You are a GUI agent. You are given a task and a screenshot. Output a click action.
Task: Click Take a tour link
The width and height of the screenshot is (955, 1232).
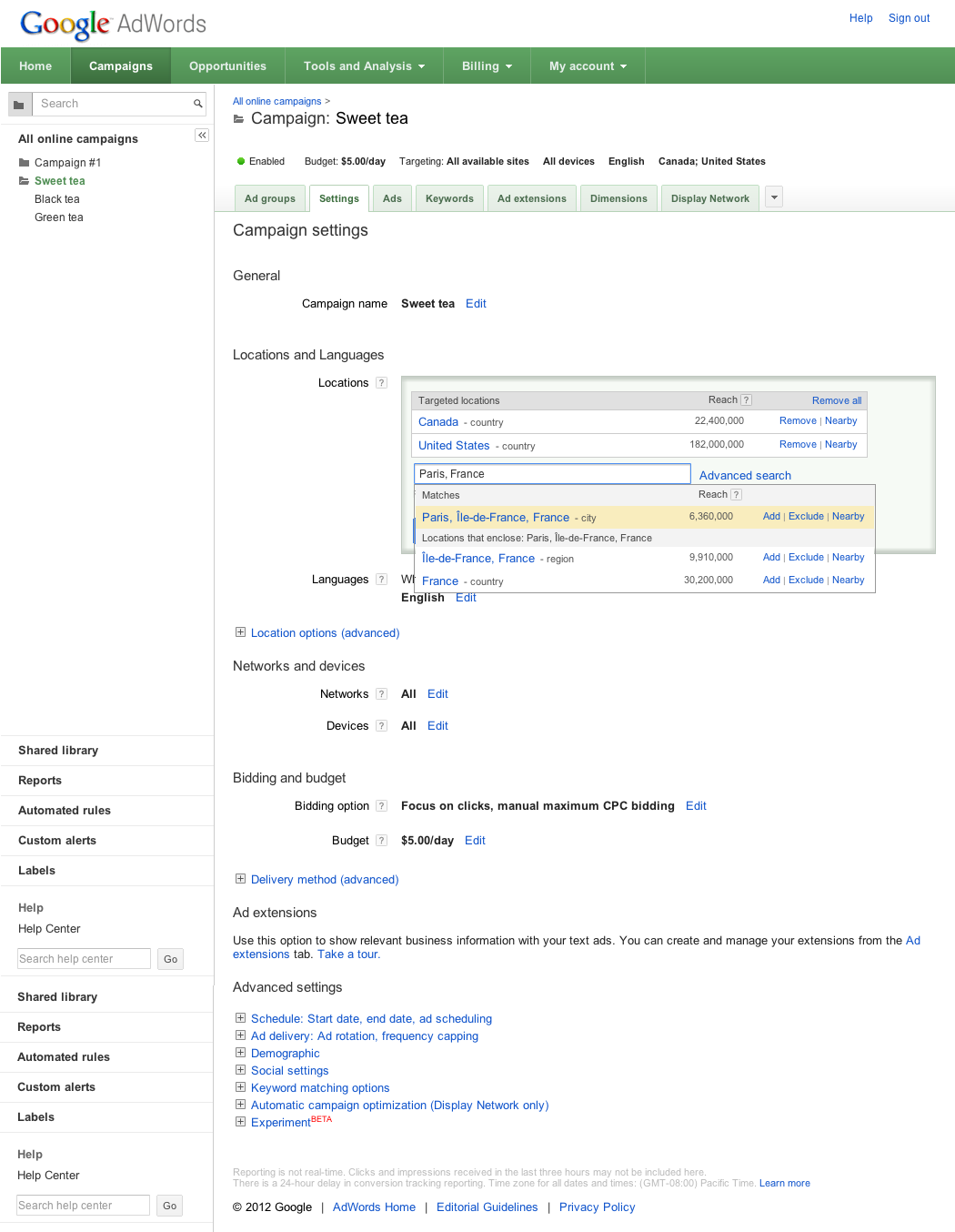[348, 954]
